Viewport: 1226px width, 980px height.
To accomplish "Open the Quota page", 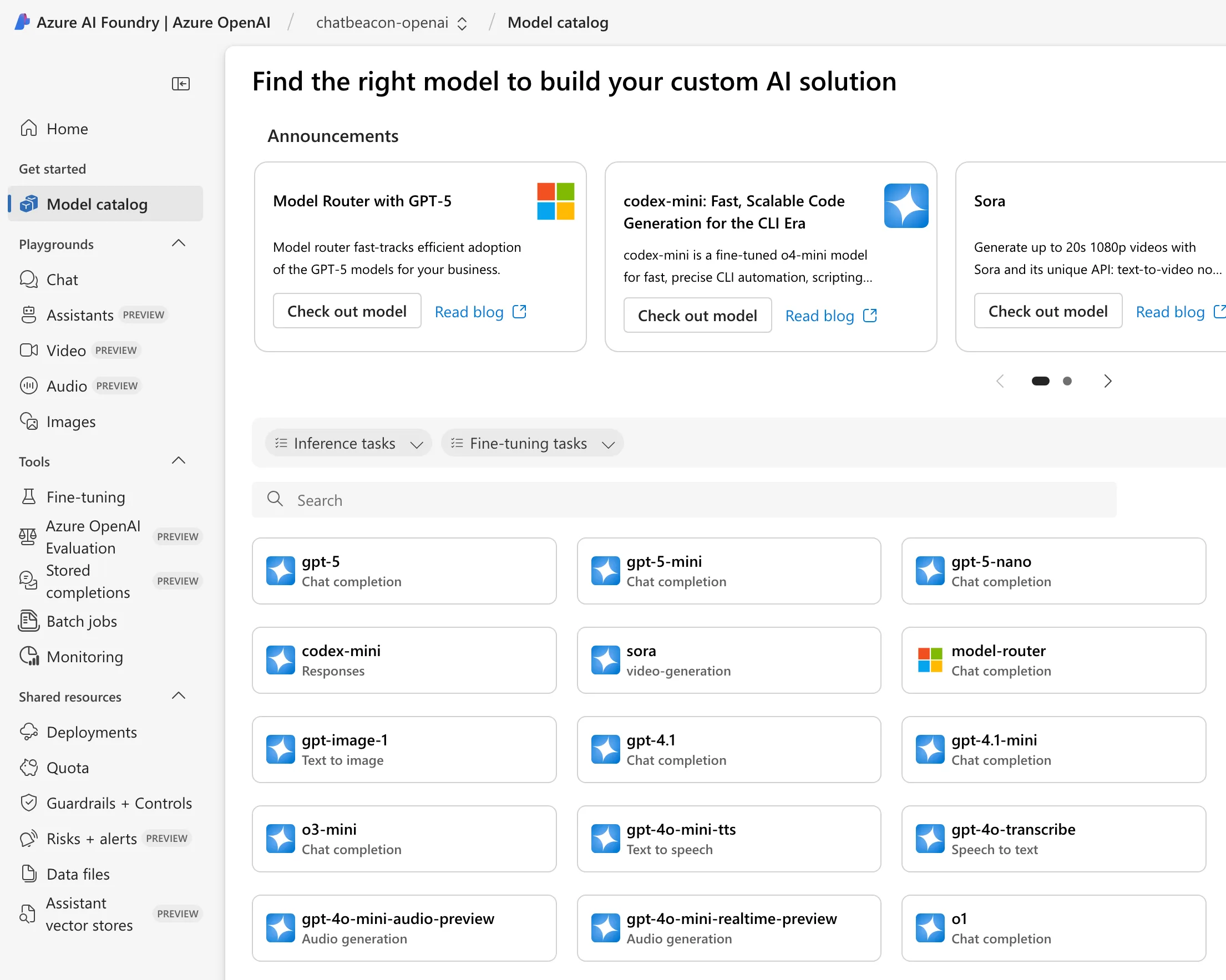I will click(68, 768).
